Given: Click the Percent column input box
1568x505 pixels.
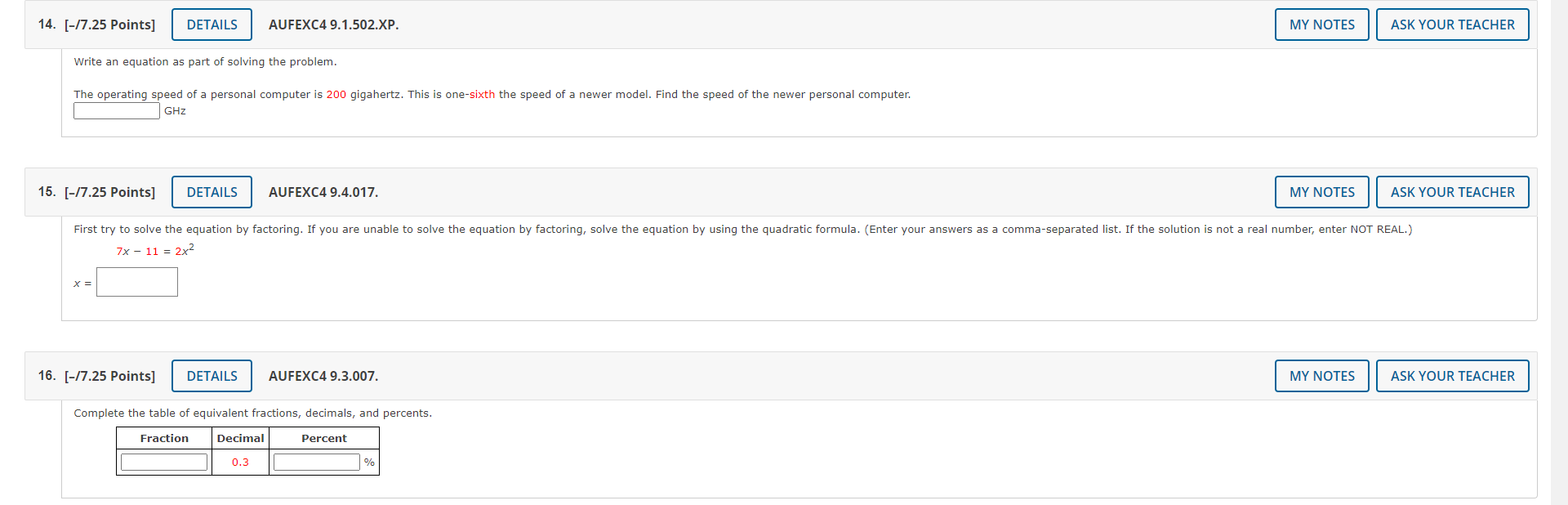Looking at the screenshot, I should pos(316,462).
